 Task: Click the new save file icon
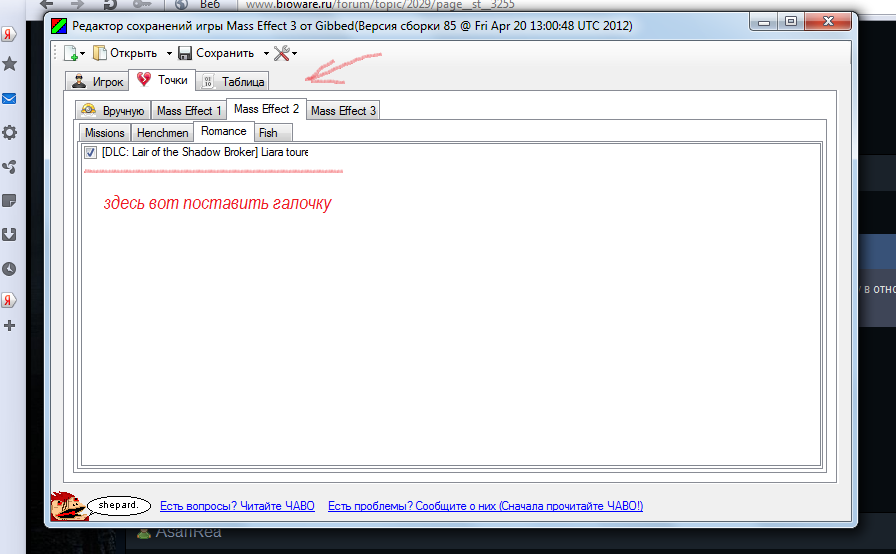pos(71,53)
